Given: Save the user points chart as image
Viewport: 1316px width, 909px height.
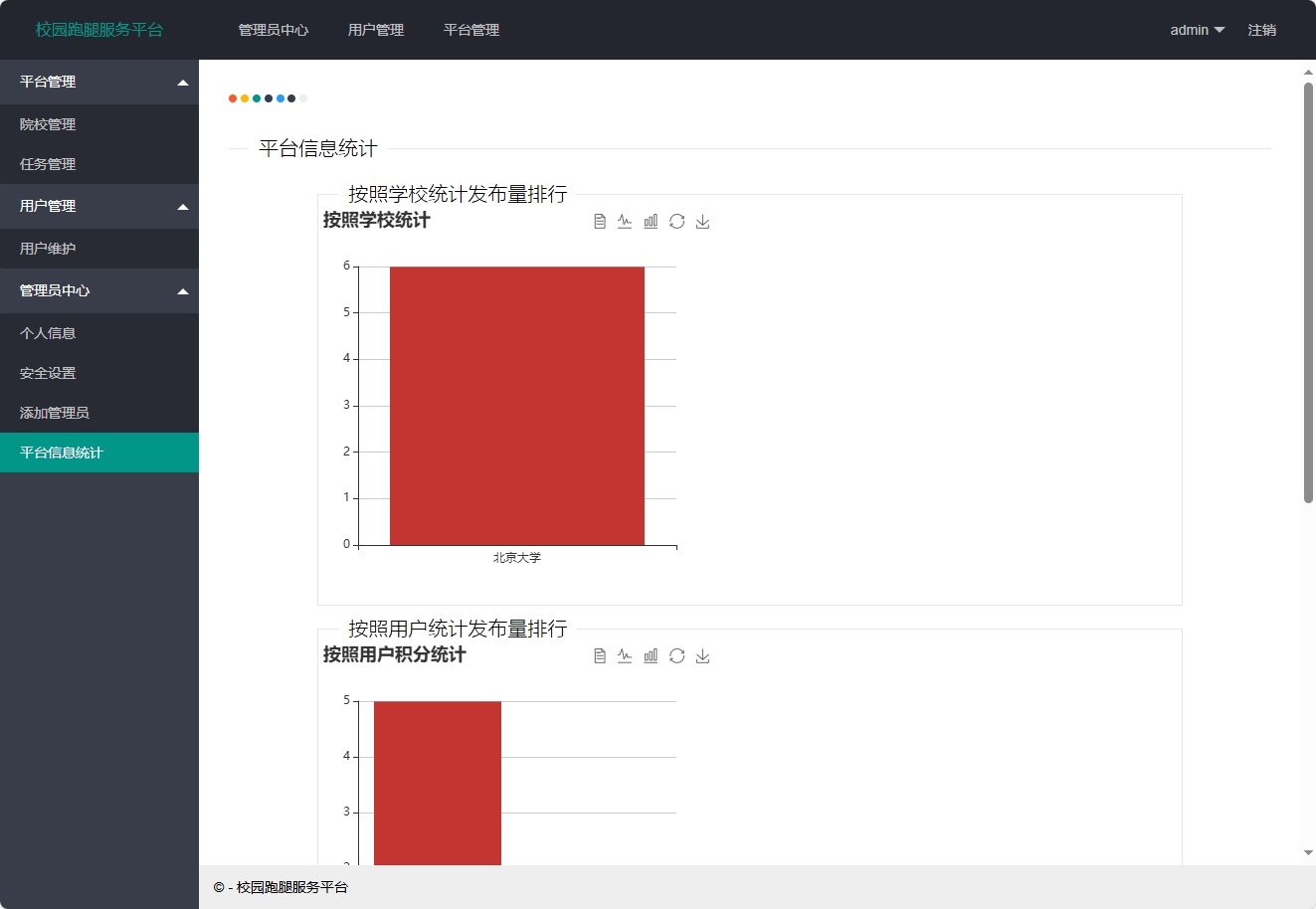Looking at the screenshot, I should click(703, 655).
